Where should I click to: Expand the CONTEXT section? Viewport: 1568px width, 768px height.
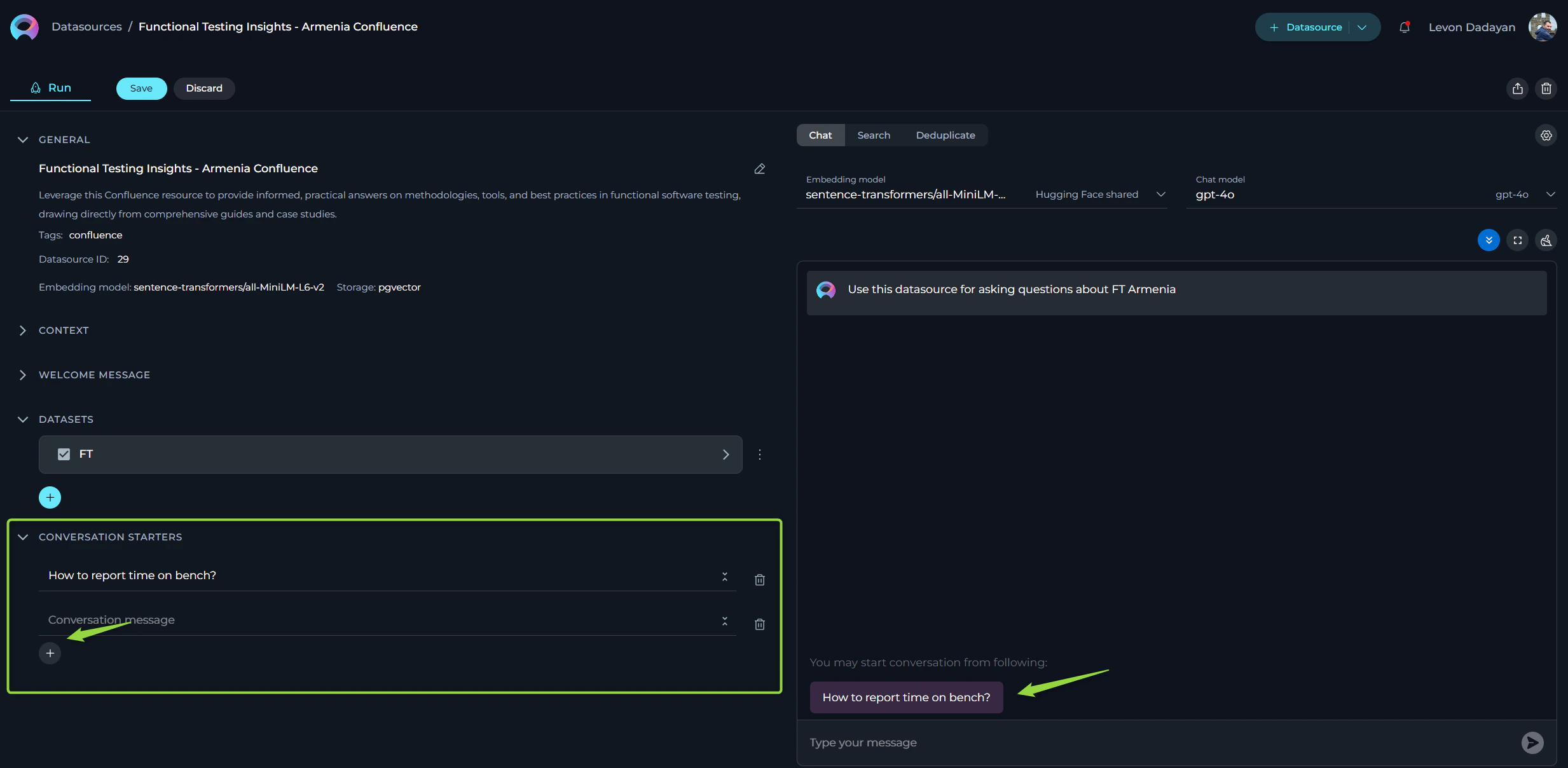pos(23,331)
